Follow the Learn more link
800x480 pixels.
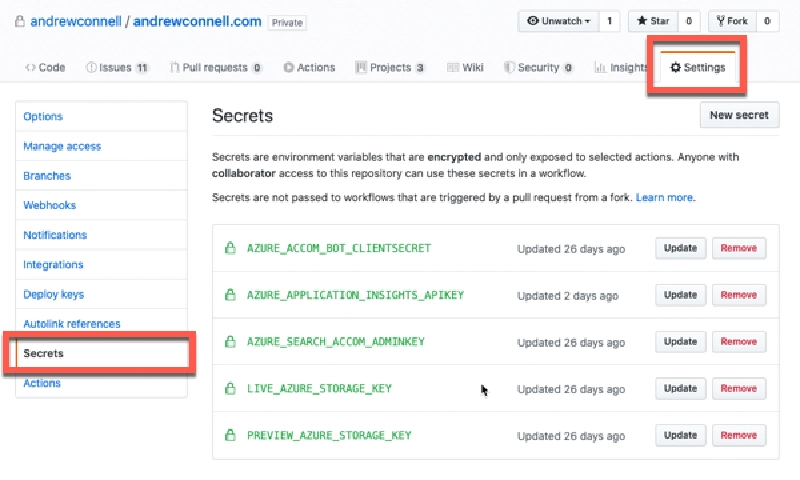coord(664,197)
